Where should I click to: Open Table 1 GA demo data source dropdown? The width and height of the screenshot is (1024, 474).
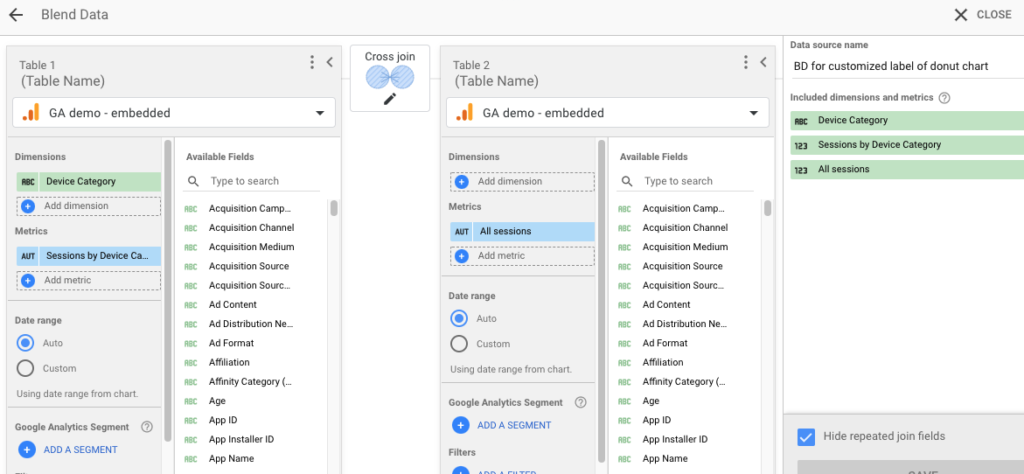(x=174, y=113)
